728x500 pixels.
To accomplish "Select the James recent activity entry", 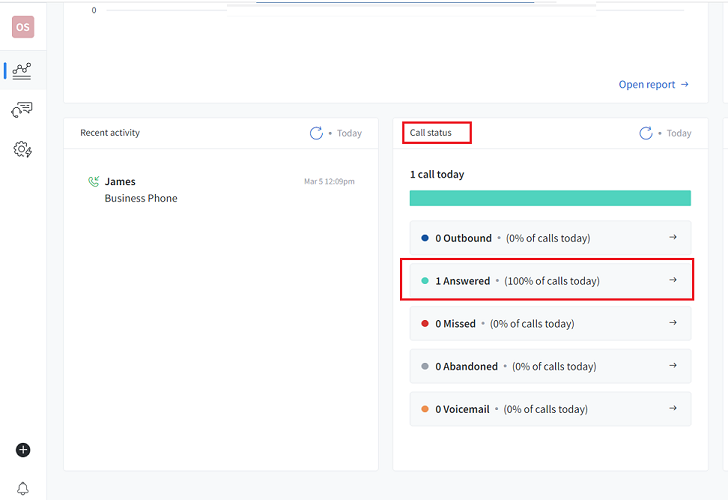I will tap(221, 189).
